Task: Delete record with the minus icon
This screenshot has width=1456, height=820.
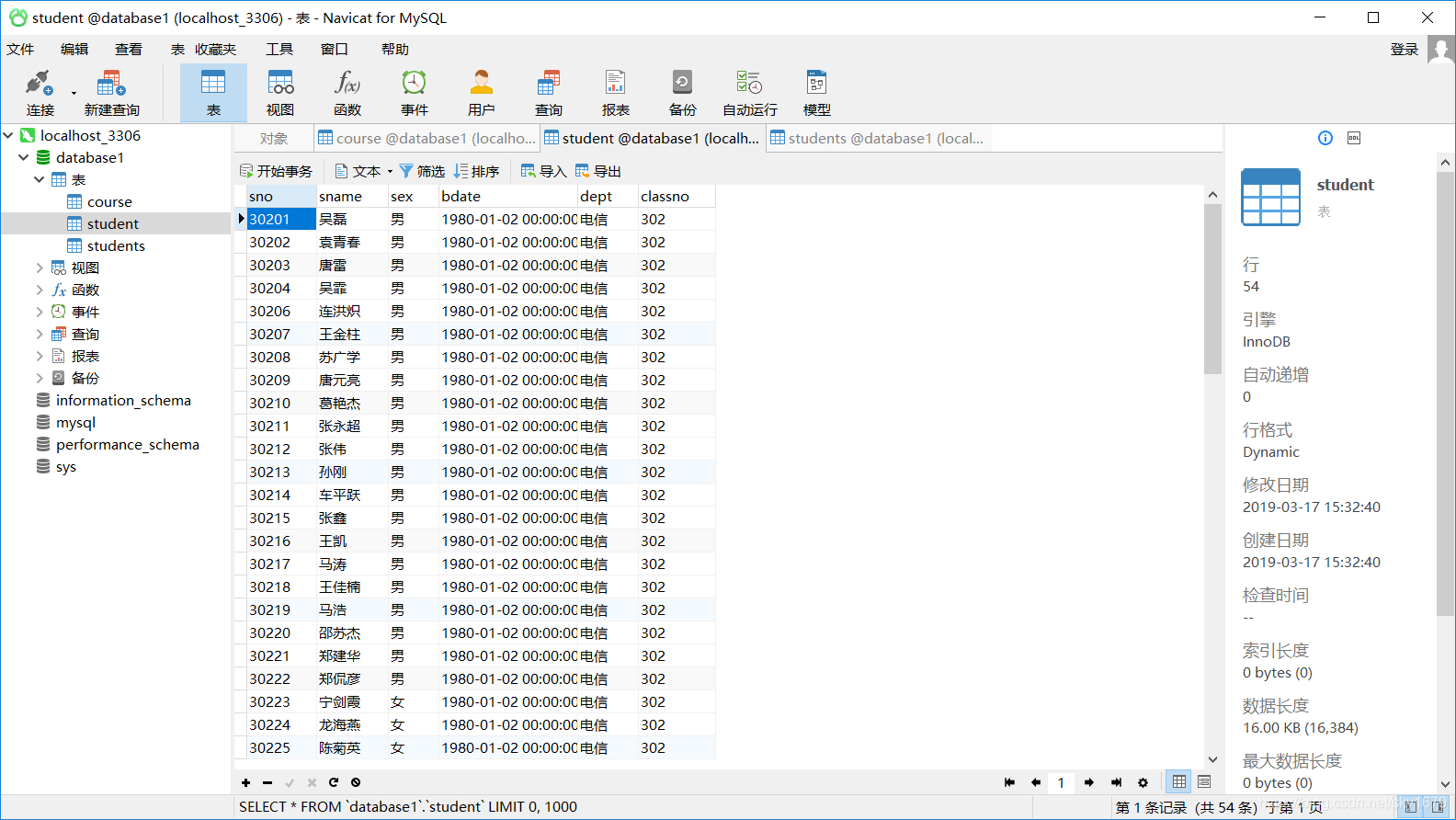Action: tap(267, 782)
